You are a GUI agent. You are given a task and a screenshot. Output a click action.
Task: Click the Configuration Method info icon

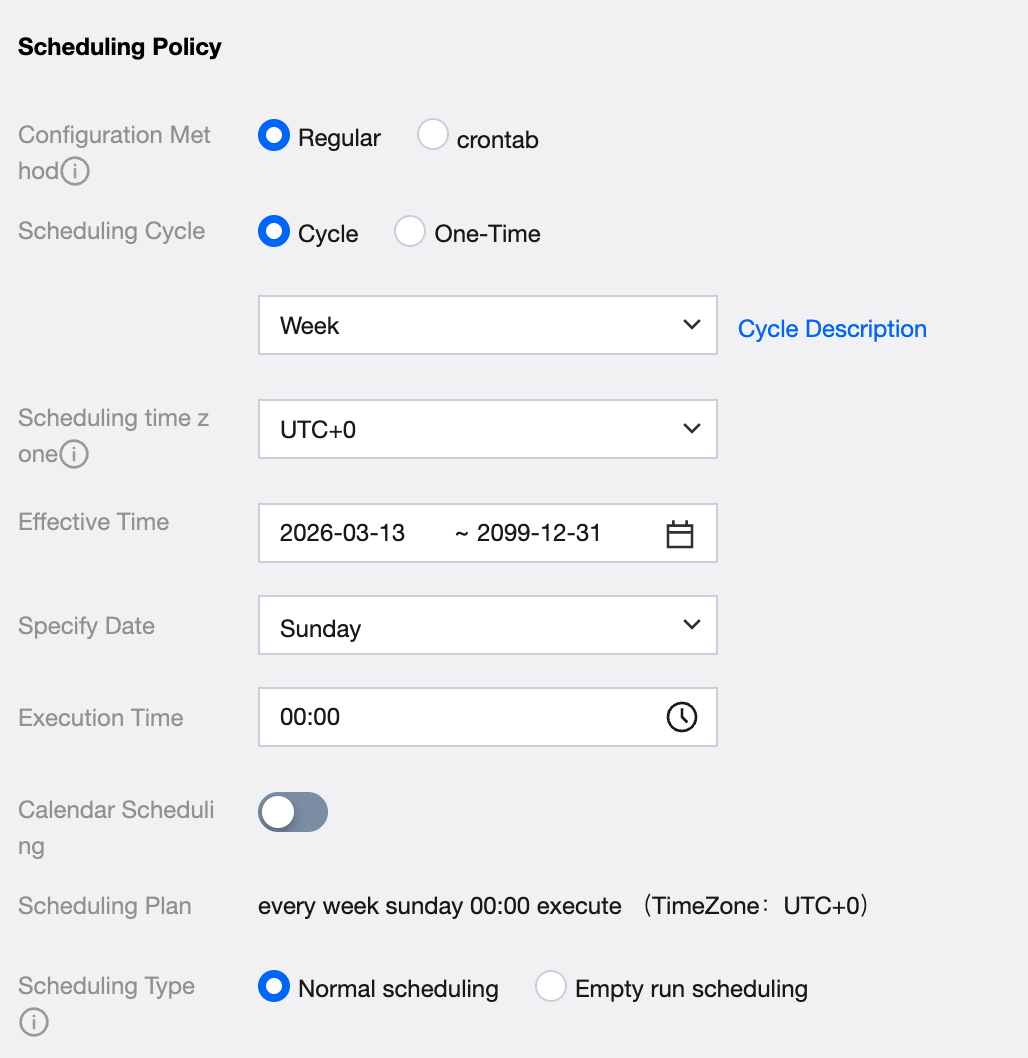(x=75, y=172)
